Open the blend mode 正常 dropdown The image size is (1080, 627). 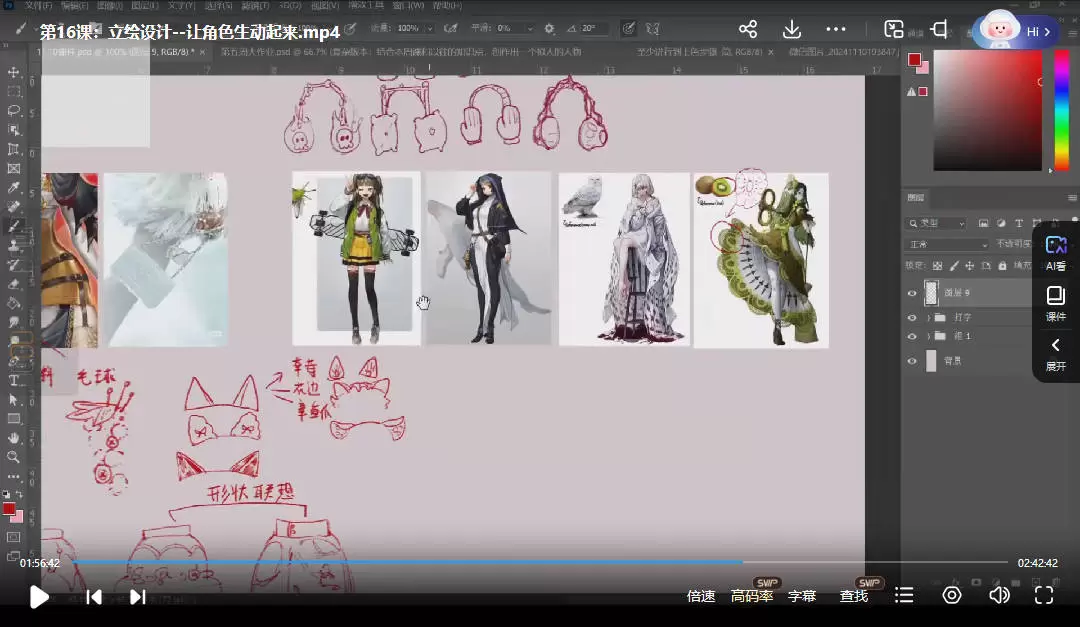point(948,245)
